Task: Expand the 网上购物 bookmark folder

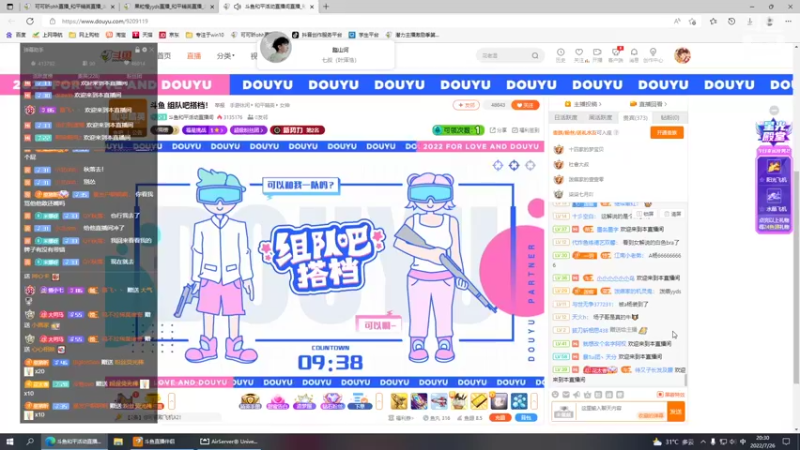Action: (84, 35)
